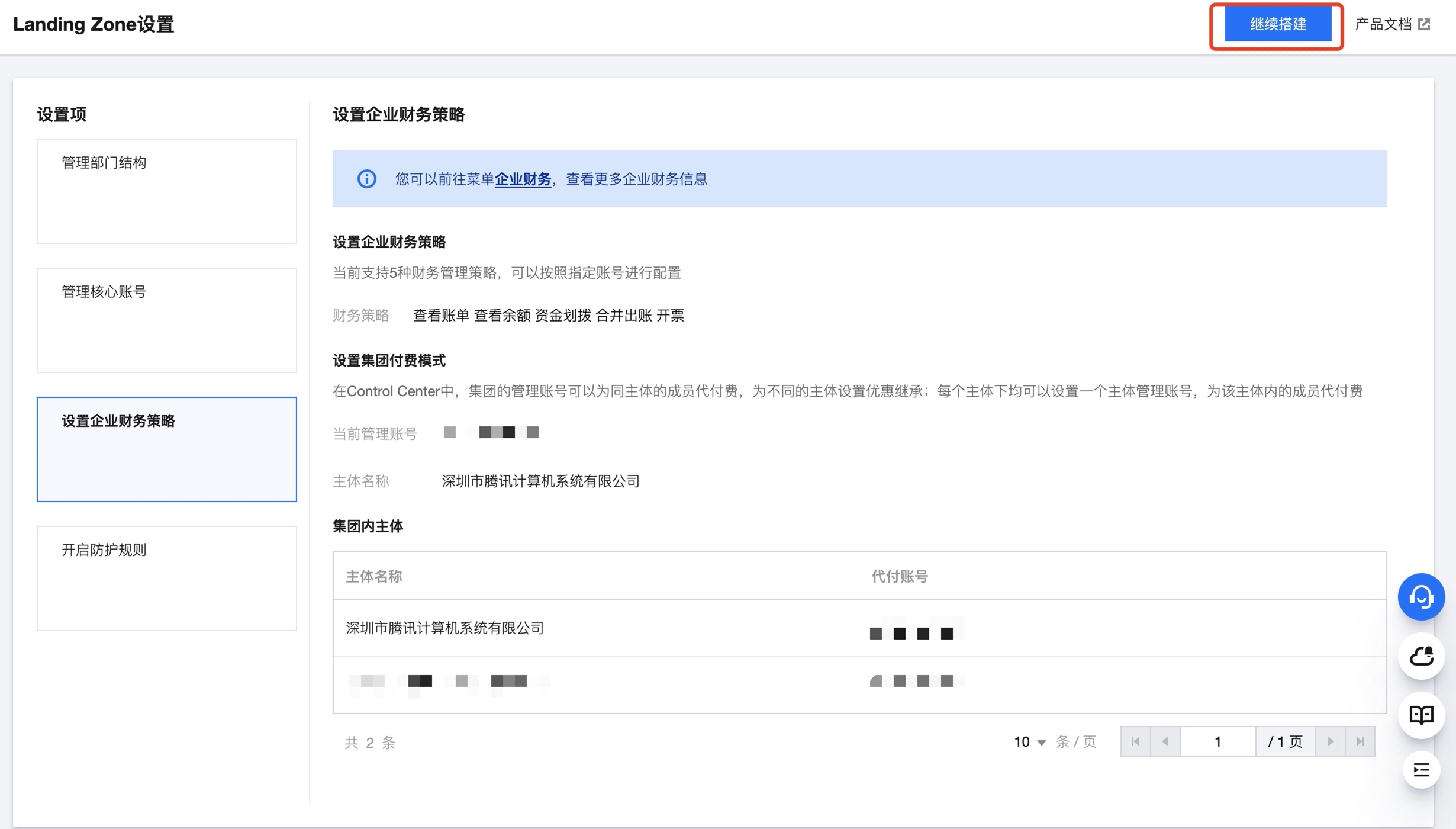Open the 产品文档 link
This screenshot has height=829, width=1456.
1383,24
